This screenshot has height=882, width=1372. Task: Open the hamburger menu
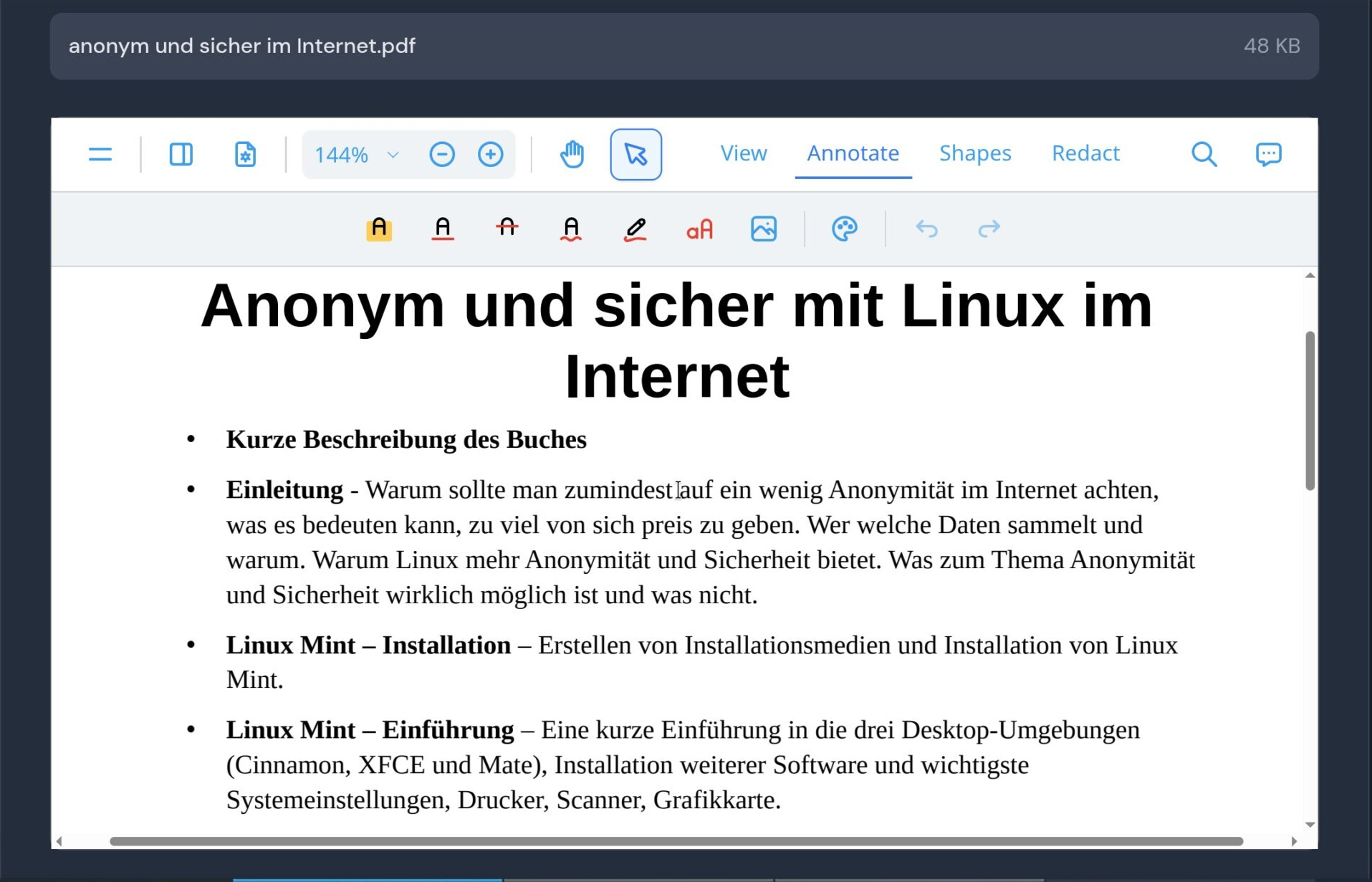pos(100,154)
